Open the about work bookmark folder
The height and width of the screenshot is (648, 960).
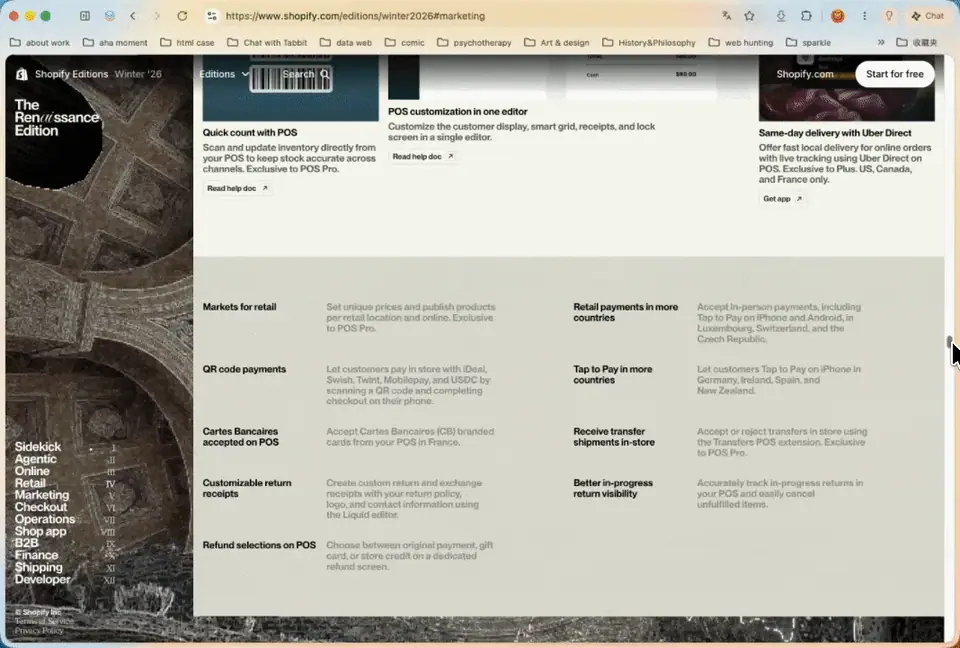click(x=40, y=42)
